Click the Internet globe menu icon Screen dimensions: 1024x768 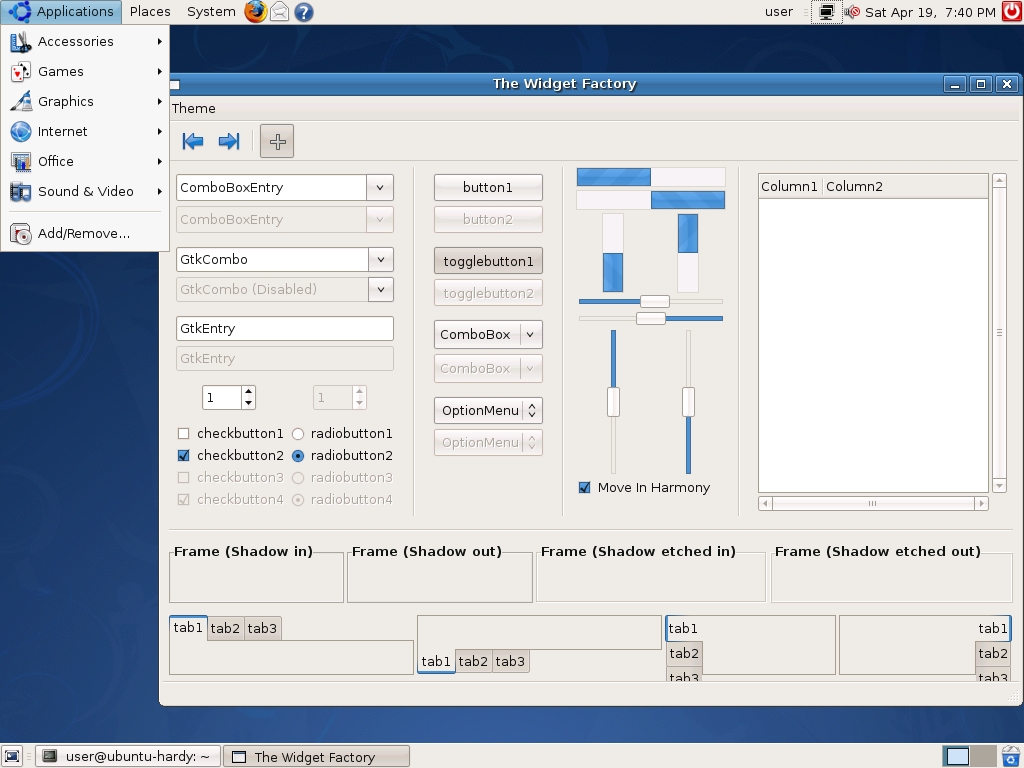click(21, 132)
